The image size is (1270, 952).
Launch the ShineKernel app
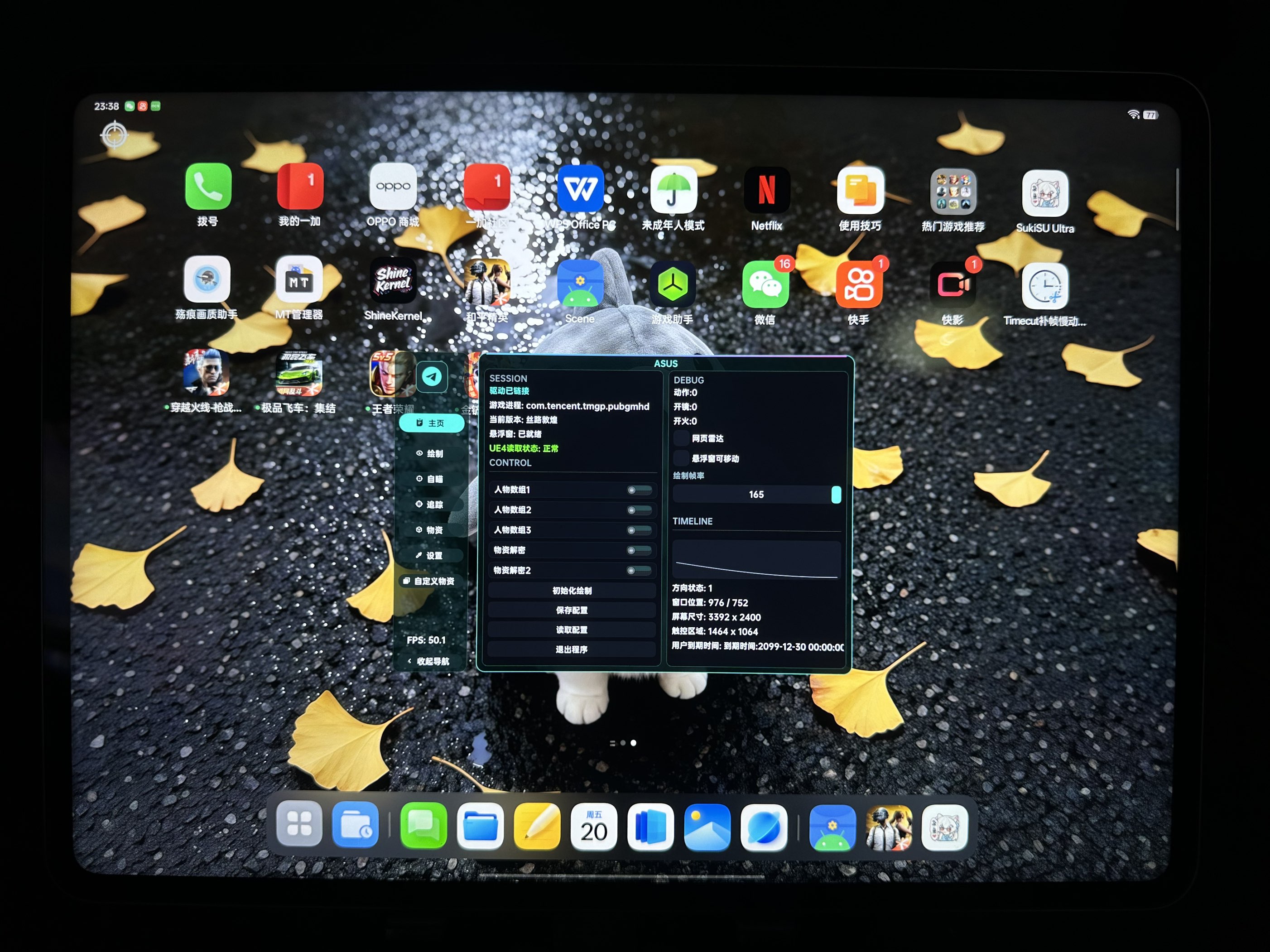(x=393, y=280)
